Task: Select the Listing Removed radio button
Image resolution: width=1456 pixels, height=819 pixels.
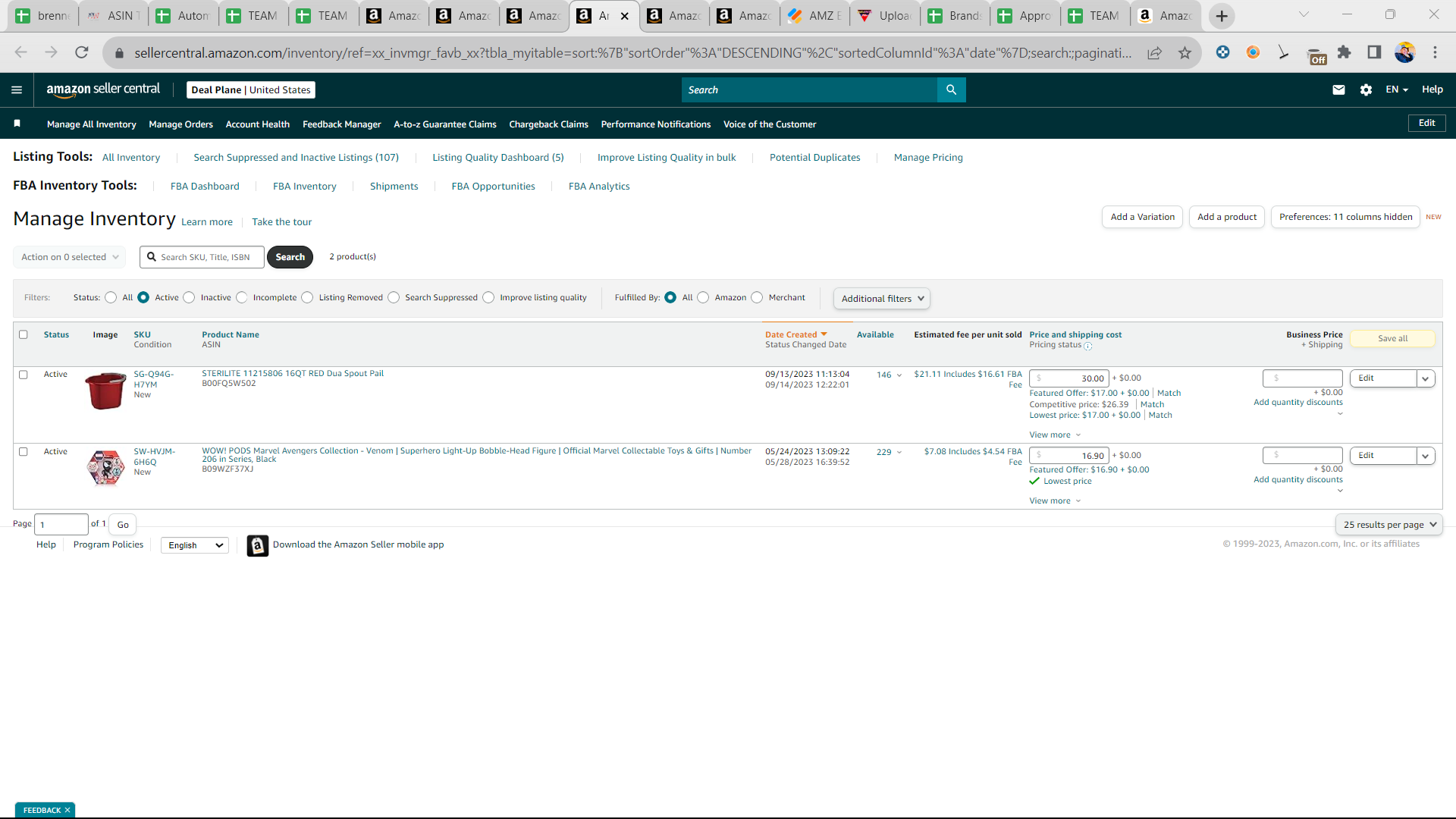Action: click(x=307, y=297)
